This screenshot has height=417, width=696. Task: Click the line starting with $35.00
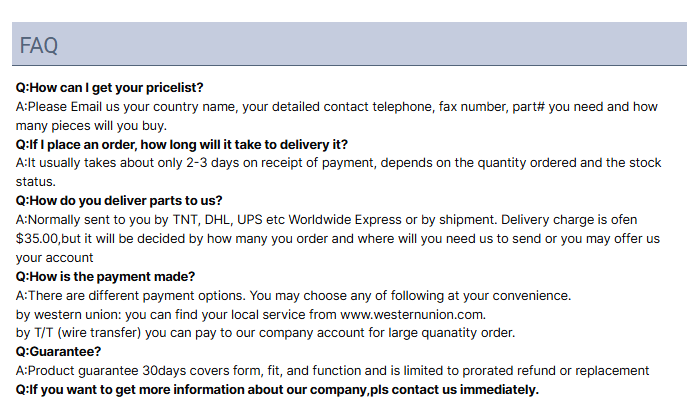[x=338, y=239]
